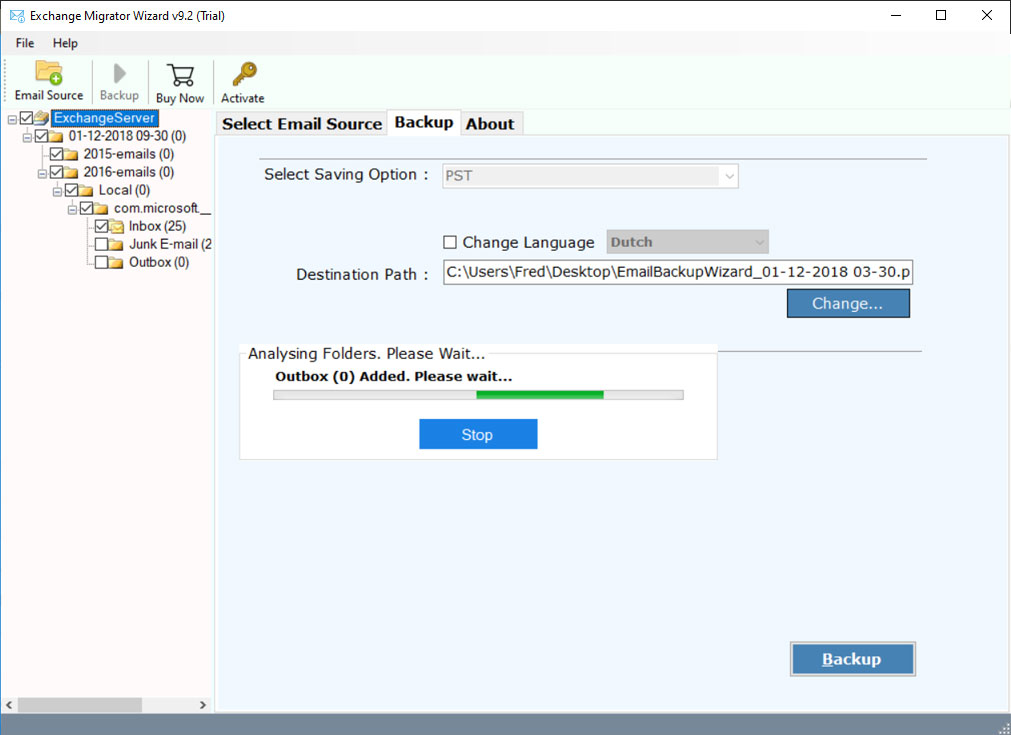The height and width of the screenshot is (735, 1011).
Task: Click in the Destination Path field
Action: [678, 272]
